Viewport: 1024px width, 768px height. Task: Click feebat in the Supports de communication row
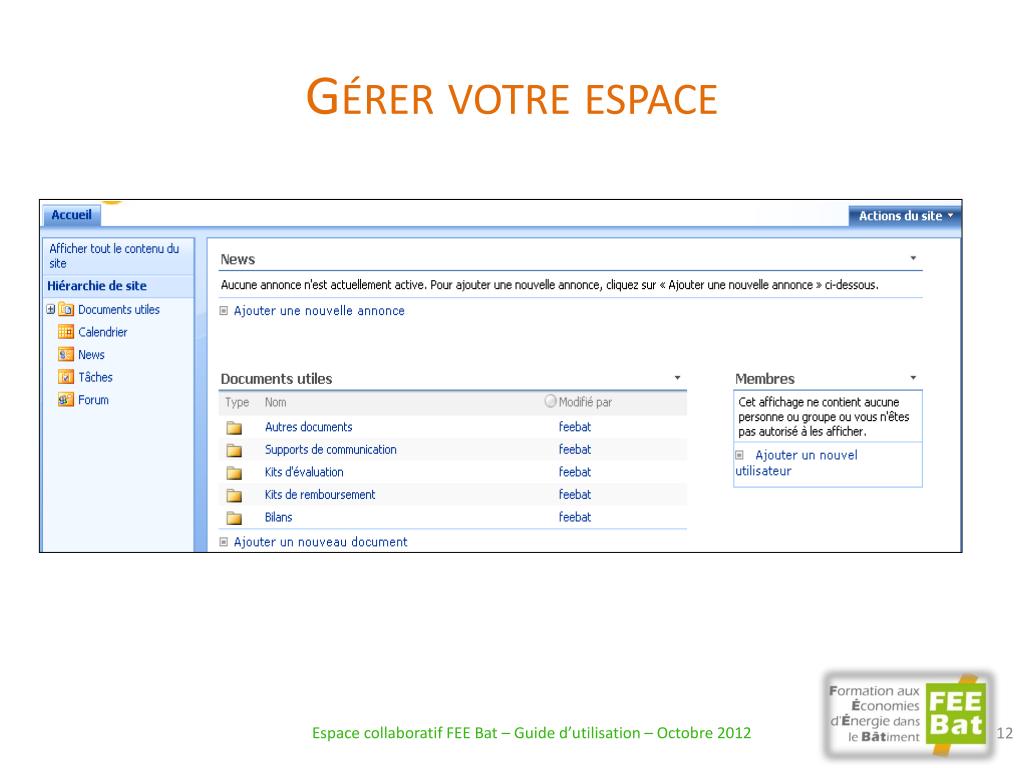575,450
